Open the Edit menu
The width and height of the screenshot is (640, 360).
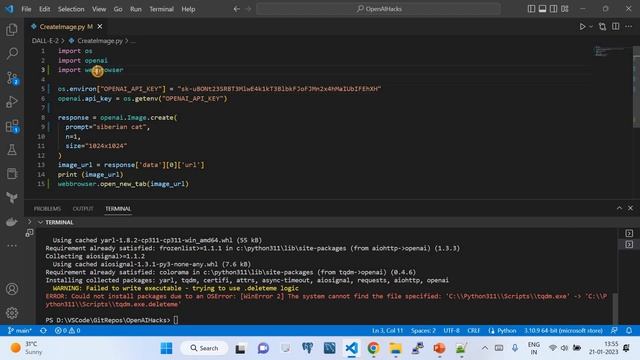point(44,9)
